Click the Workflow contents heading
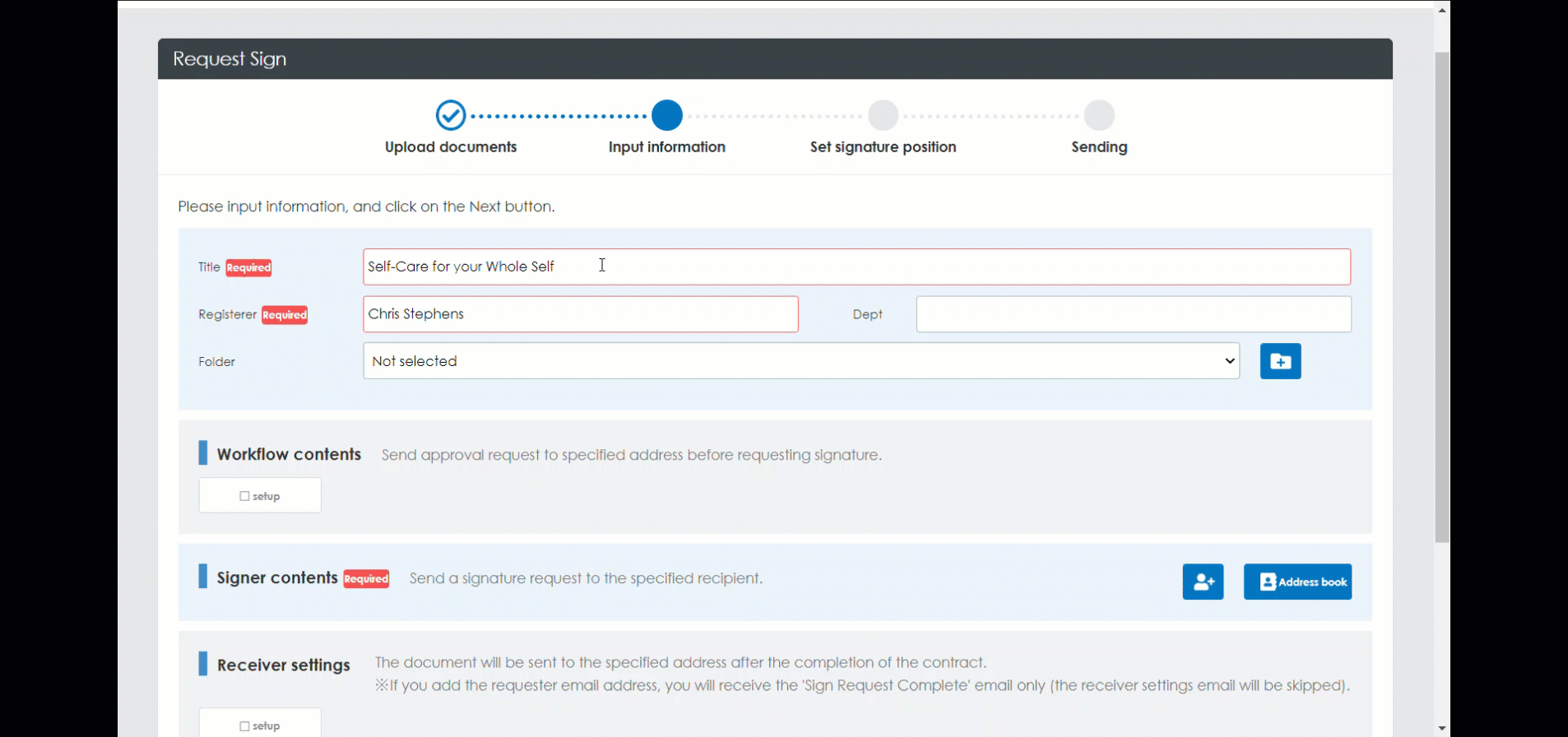 (x=289, y=455)
